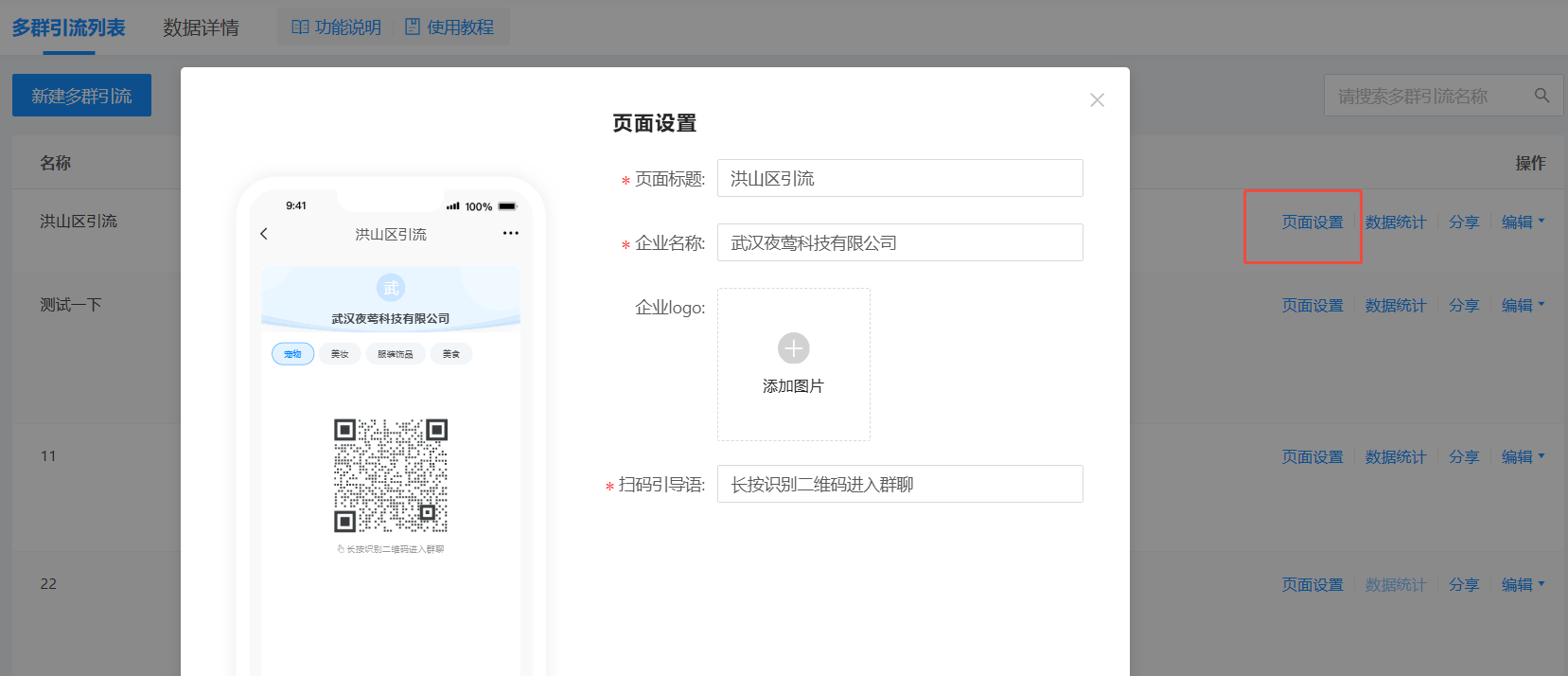
Task: Click 长按识别二维码进入群聊 caption in preview
Action: coord(391,549)
